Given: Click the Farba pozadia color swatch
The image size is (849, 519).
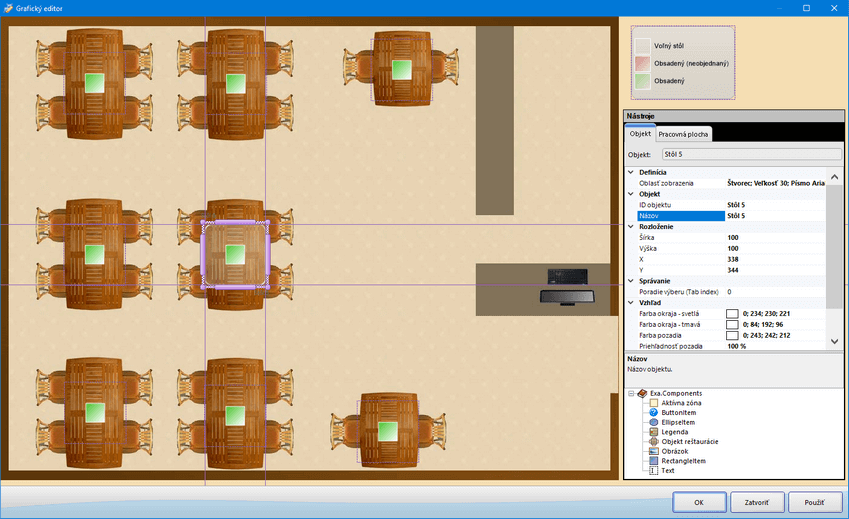Looking at the screenshot, I should (x=732, y=335).
